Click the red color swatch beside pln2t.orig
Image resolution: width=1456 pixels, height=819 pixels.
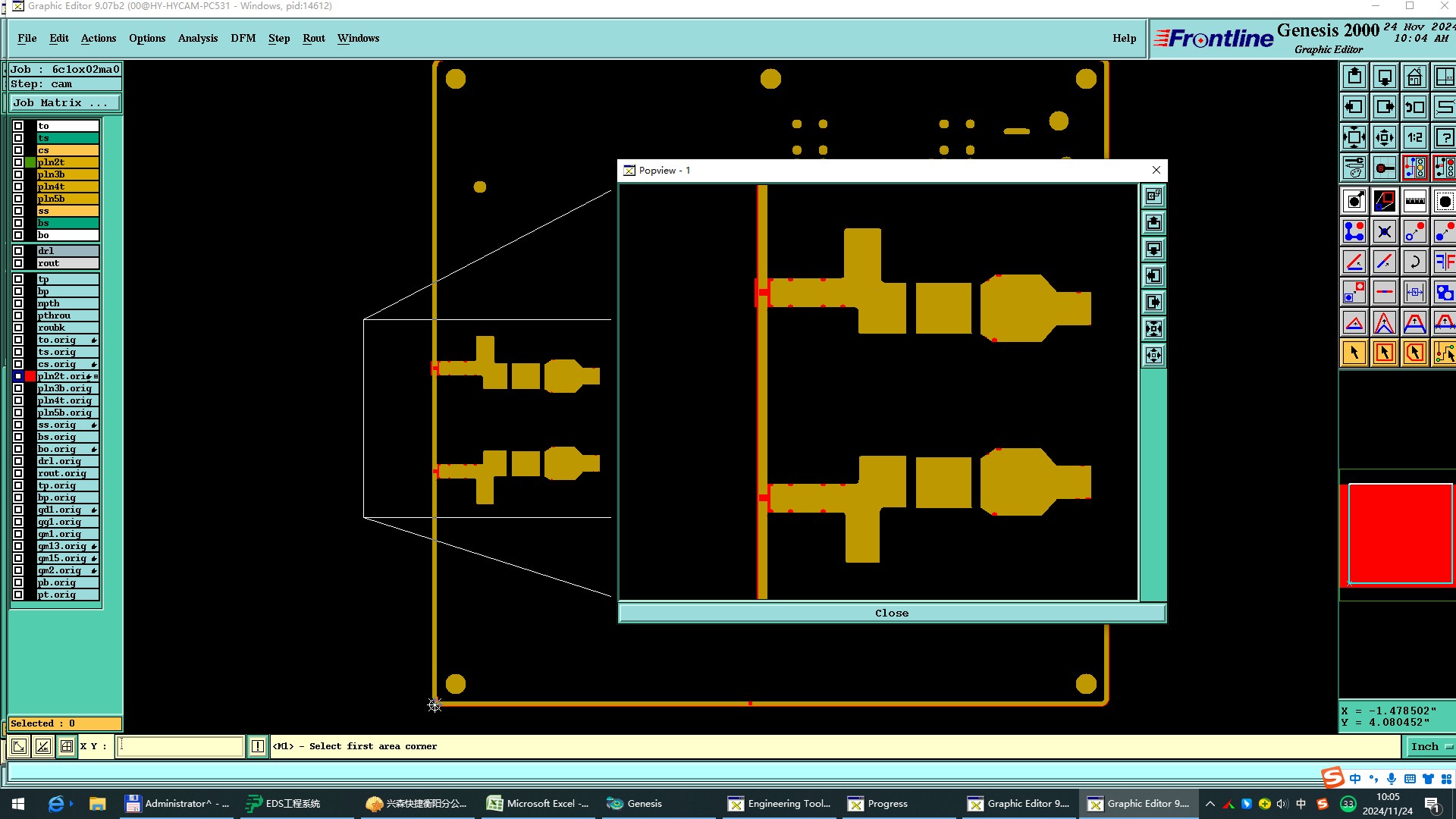(x=30, y=376)
